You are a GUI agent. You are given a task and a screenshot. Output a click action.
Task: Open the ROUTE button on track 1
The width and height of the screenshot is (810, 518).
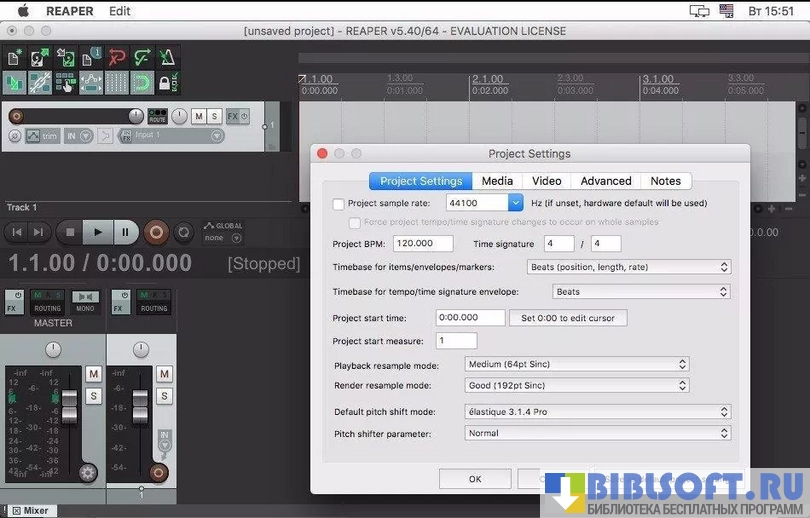(157, 117)
